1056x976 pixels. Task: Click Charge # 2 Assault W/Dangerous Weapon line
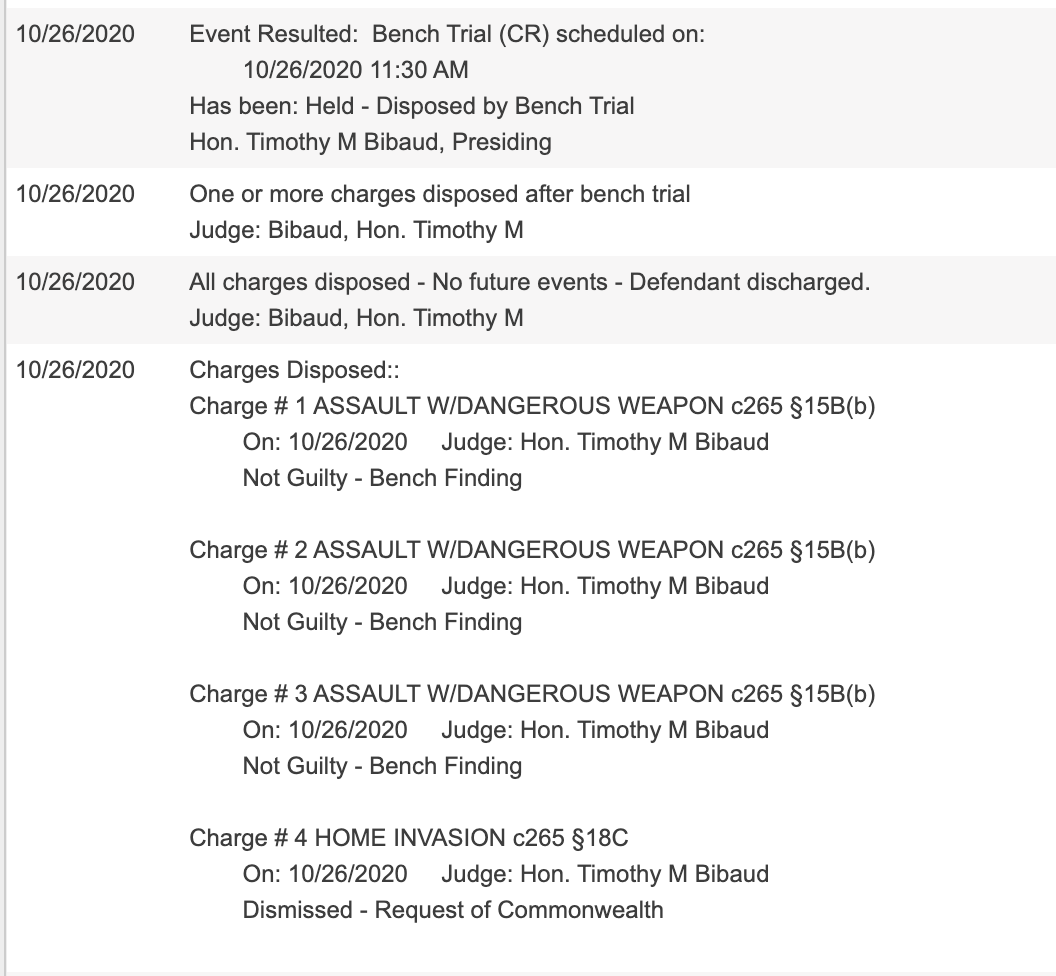point(532,550)
